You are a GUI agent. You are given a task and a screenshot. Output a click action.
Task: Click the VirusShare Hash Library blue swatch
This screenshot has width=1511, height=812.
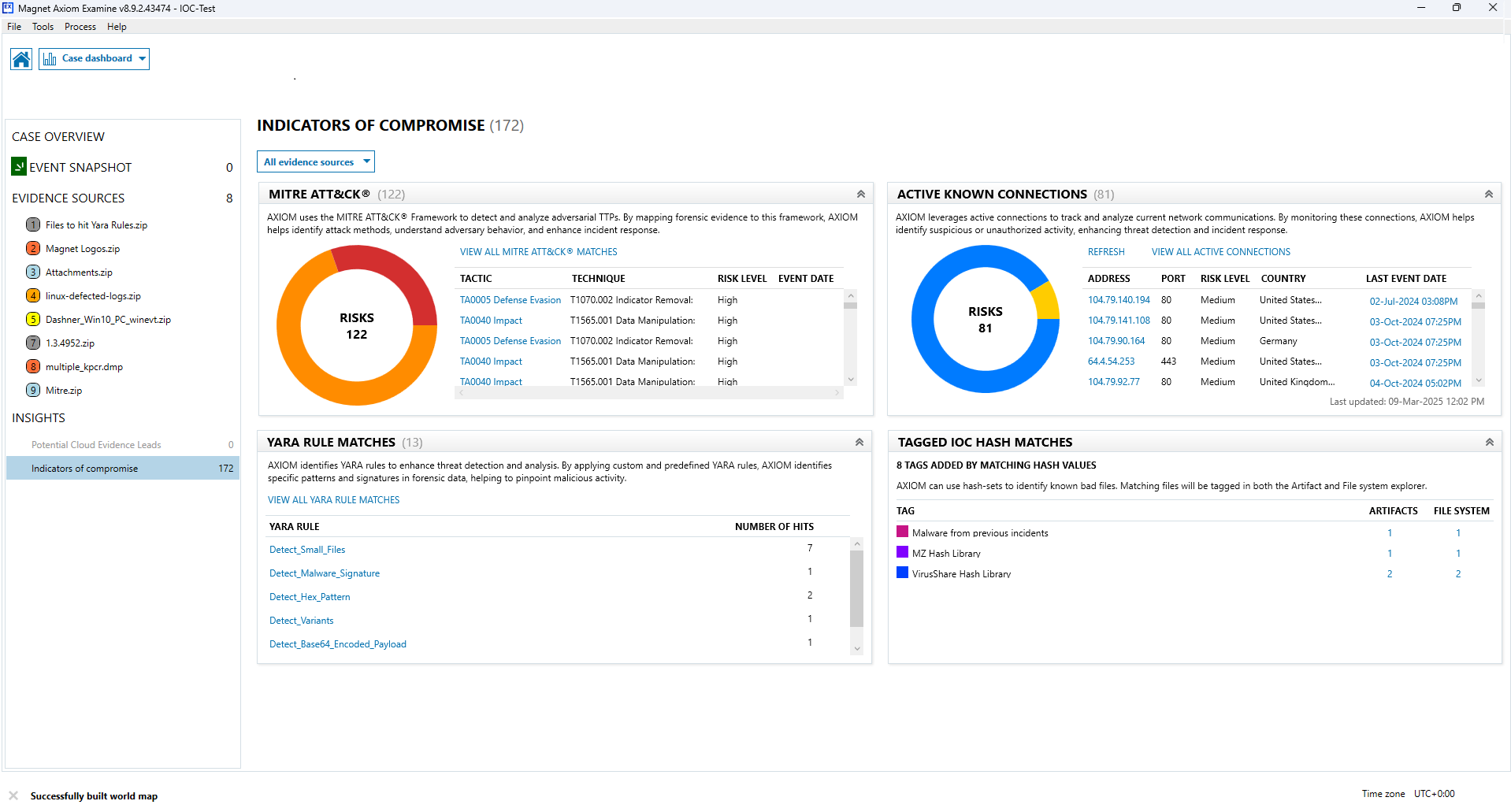click(902, 573)
